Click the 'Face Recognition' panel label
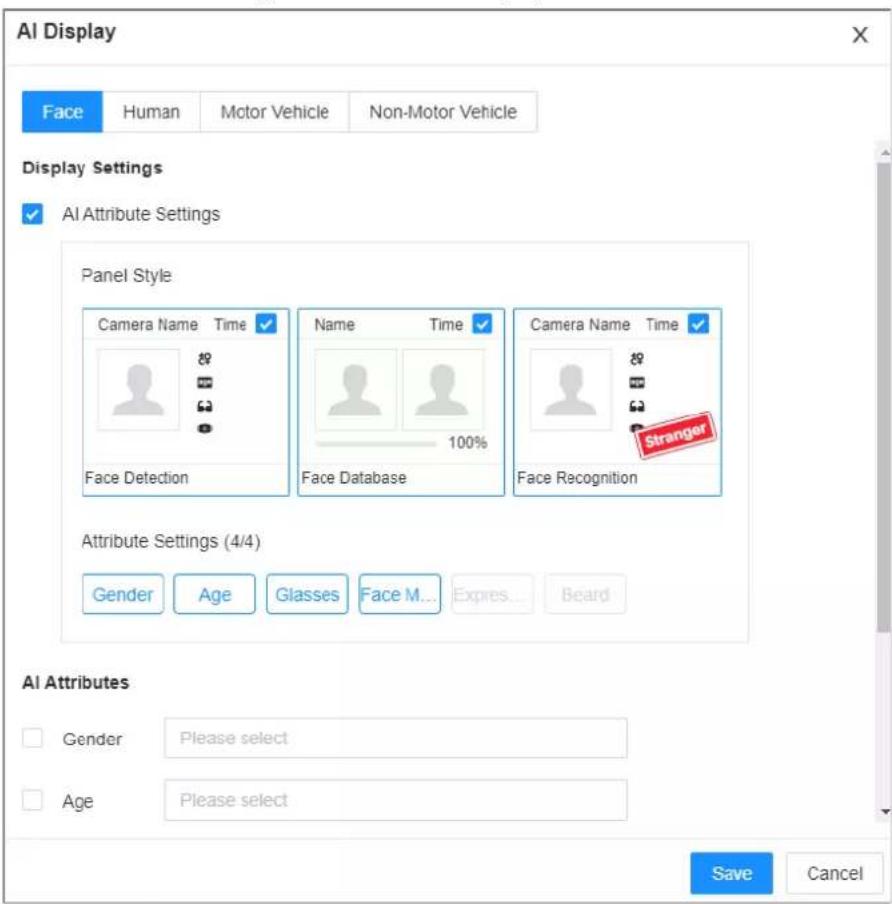Image resolution: width=892 pixels, height=904 pixels. [577, 478]
